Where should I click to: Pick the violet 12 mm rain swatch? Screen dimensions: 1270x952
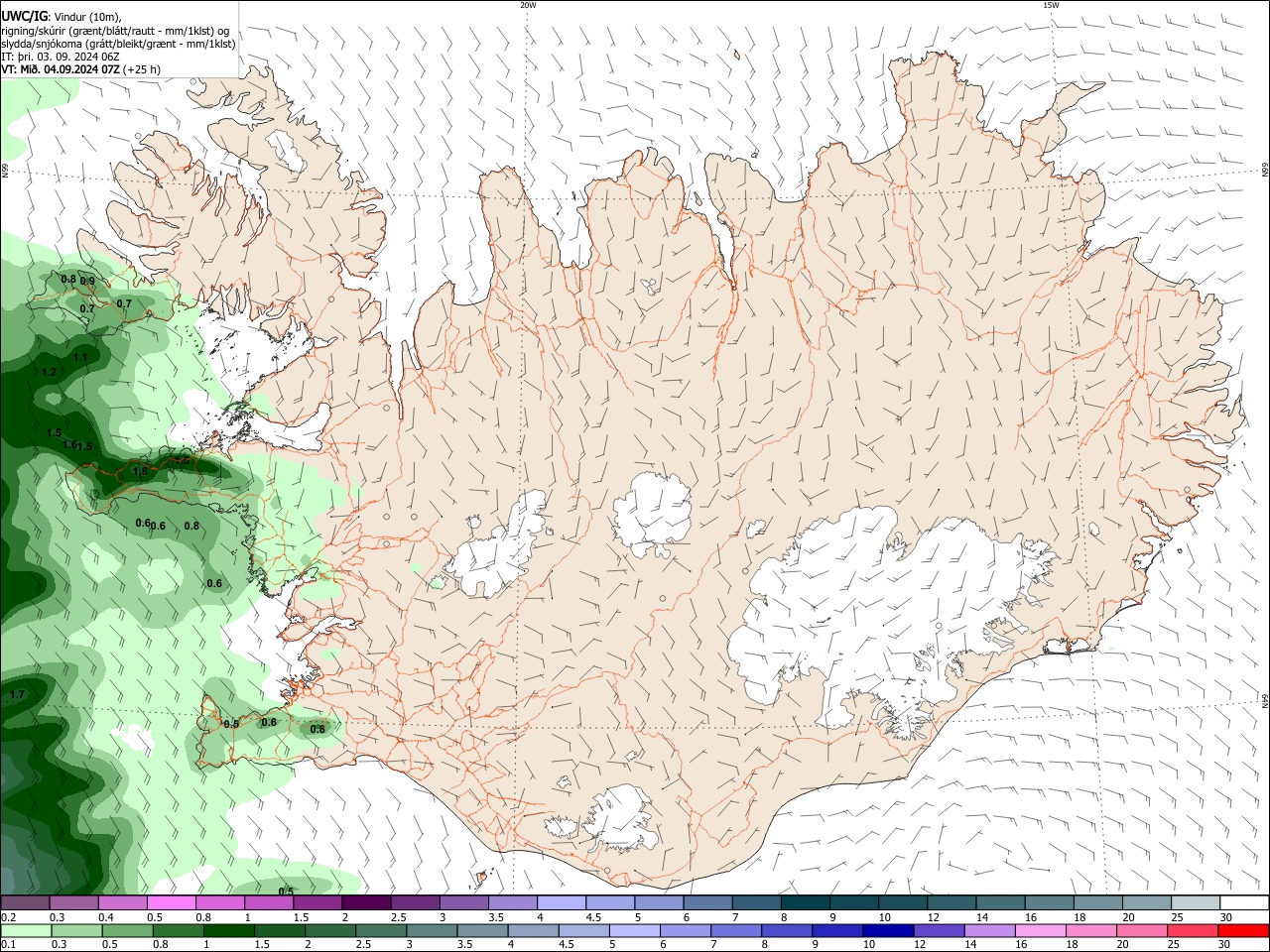[938, 931]
